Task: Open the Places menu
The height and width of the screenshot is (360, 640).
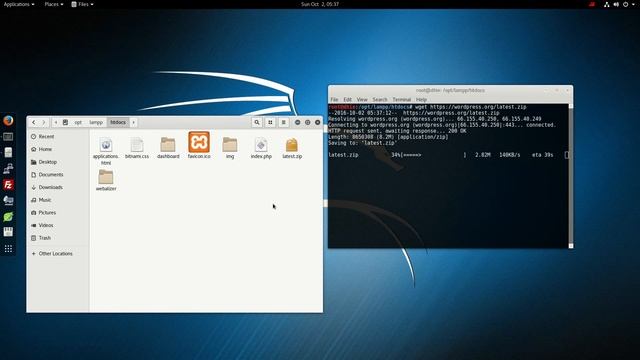Action: (x=53, y=4)
